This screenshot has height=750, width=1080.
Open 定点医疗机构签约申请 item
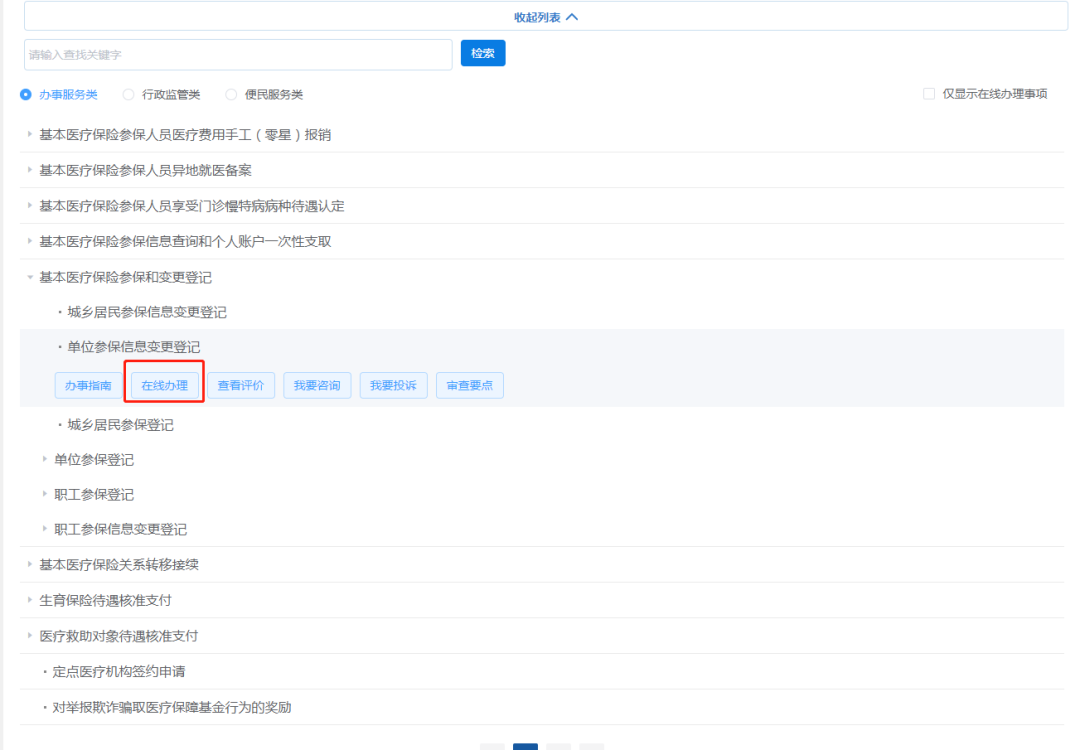tap(118, 672)
